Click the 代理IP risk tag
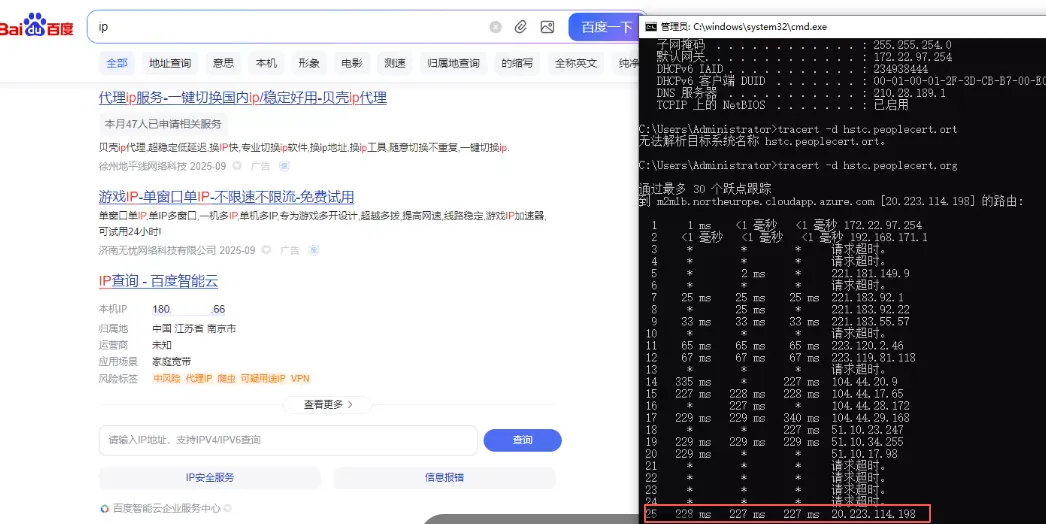This screenshot has height=524, width=1046. (x=198, y=378)
